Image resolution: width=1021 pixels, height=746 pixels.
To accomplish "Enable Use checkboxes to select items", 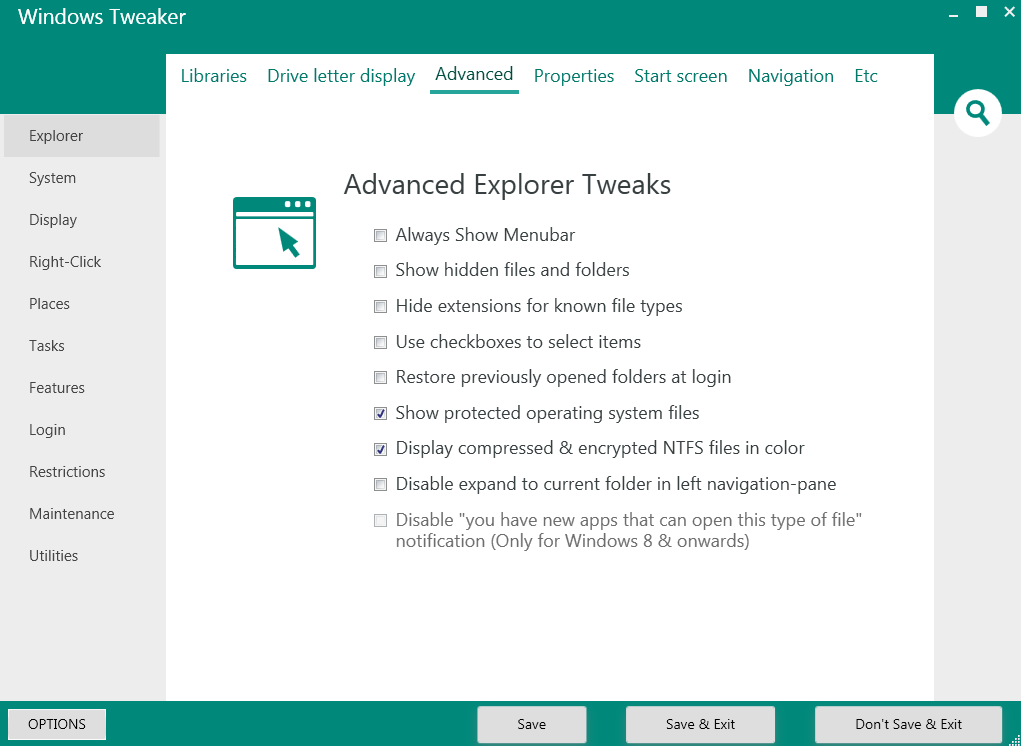I will [380, 342].
